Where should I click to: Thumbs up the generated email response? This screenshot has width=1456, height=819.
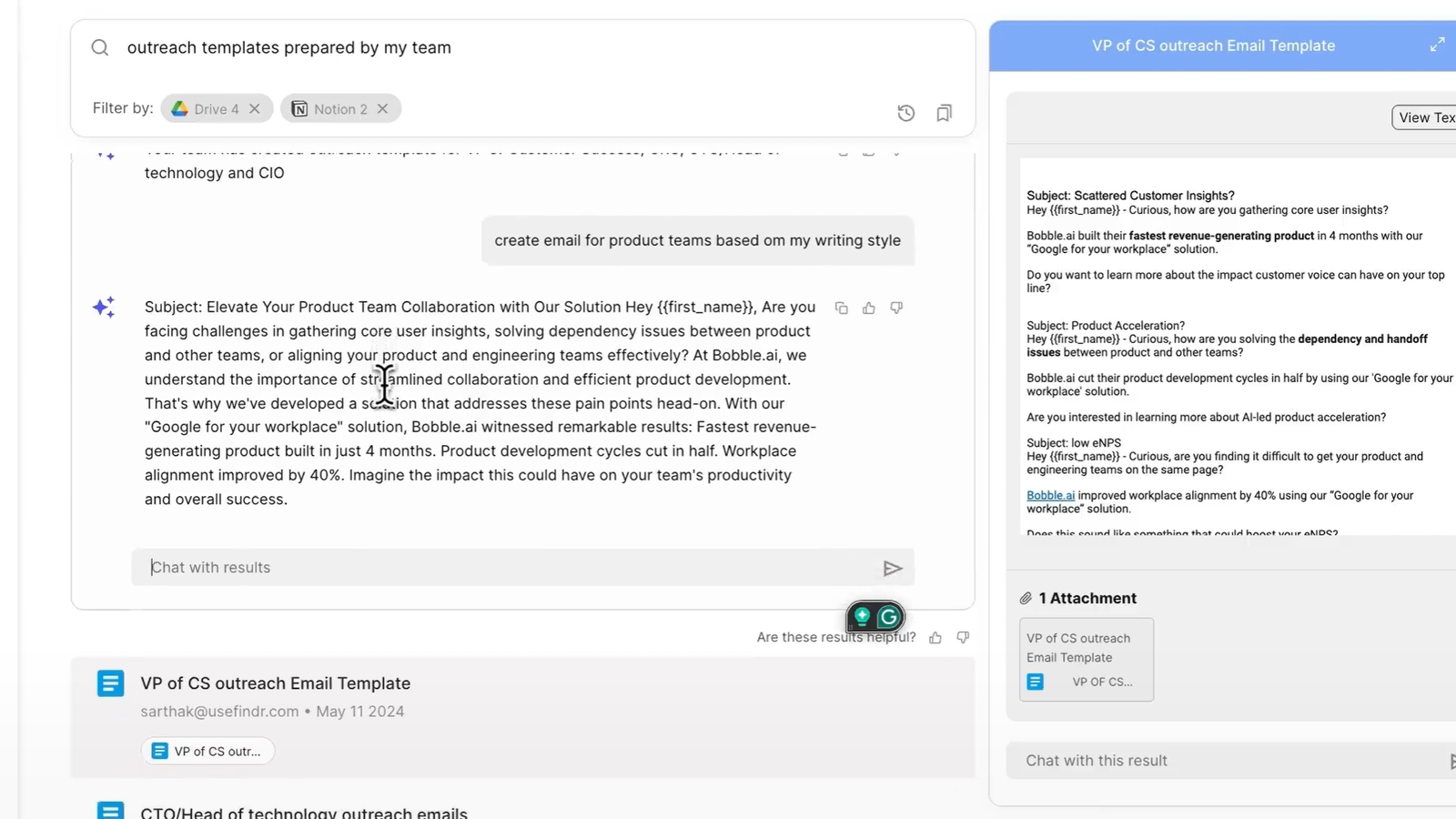(x=869, y=308)
